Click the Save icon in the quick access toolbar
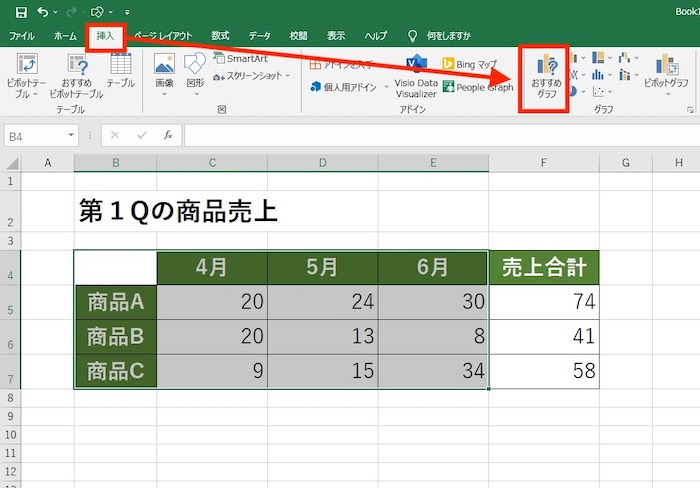This screenshot has width=700, height=488. pos(21,12)
